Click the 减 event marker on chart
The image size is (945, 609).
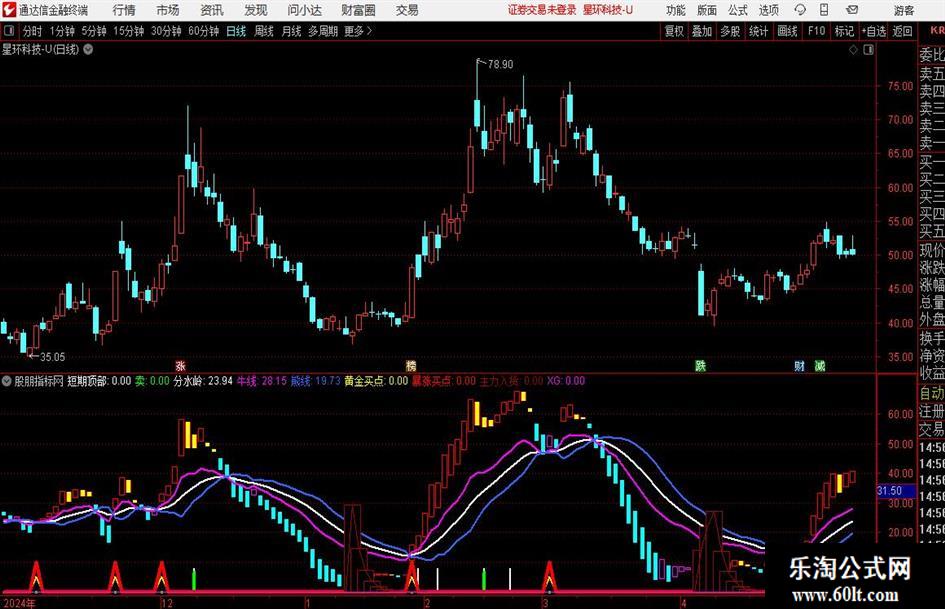click(x=820, y=365)
